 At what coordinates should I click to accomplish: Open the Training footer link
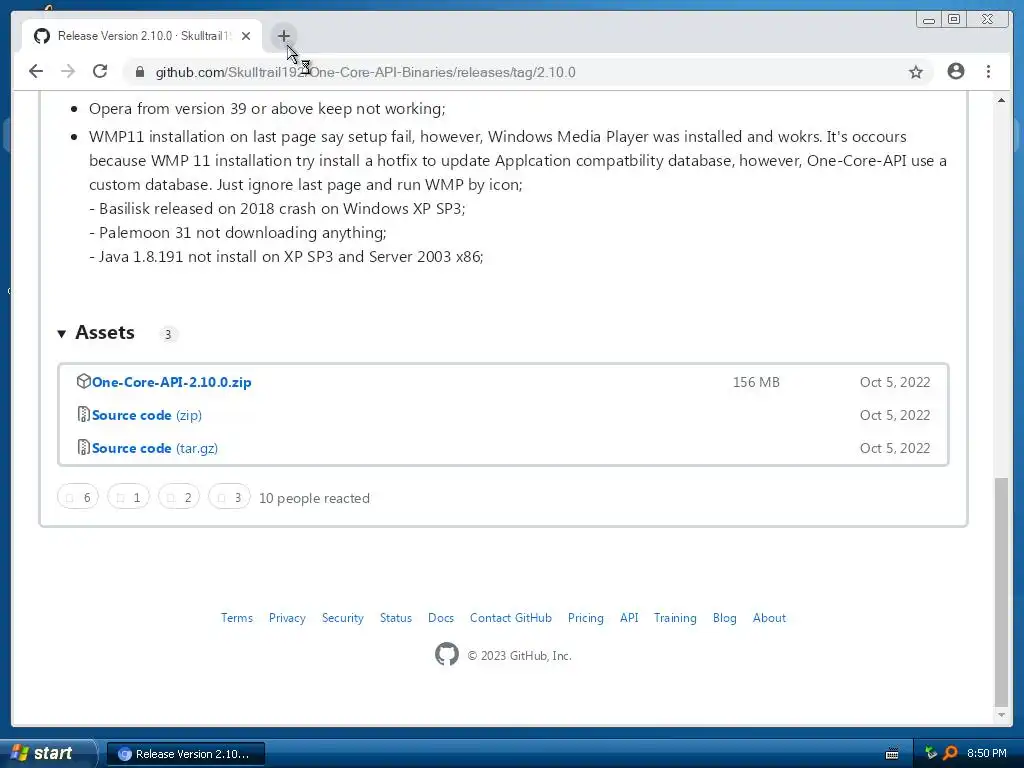[675, 618]
